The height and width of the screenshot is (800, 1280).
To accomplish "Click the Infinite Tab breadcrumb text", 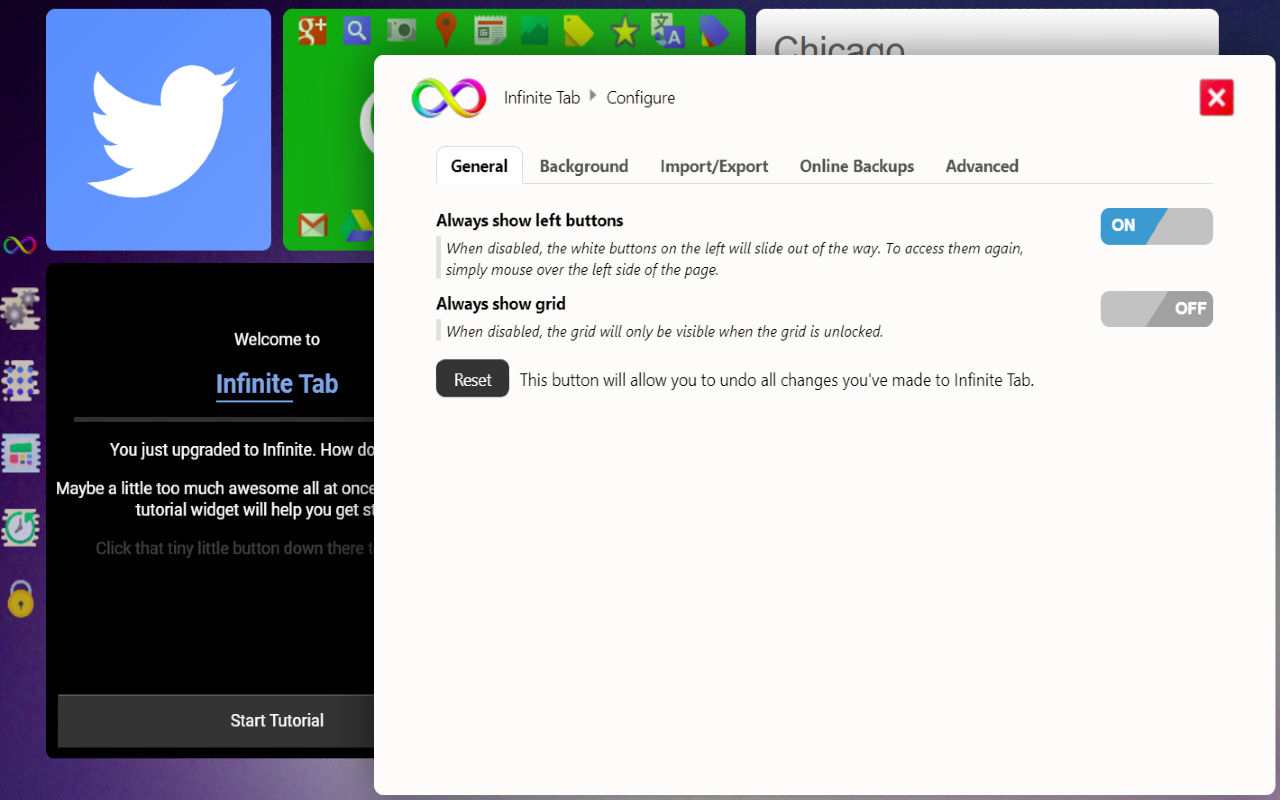I will [542, 98].
